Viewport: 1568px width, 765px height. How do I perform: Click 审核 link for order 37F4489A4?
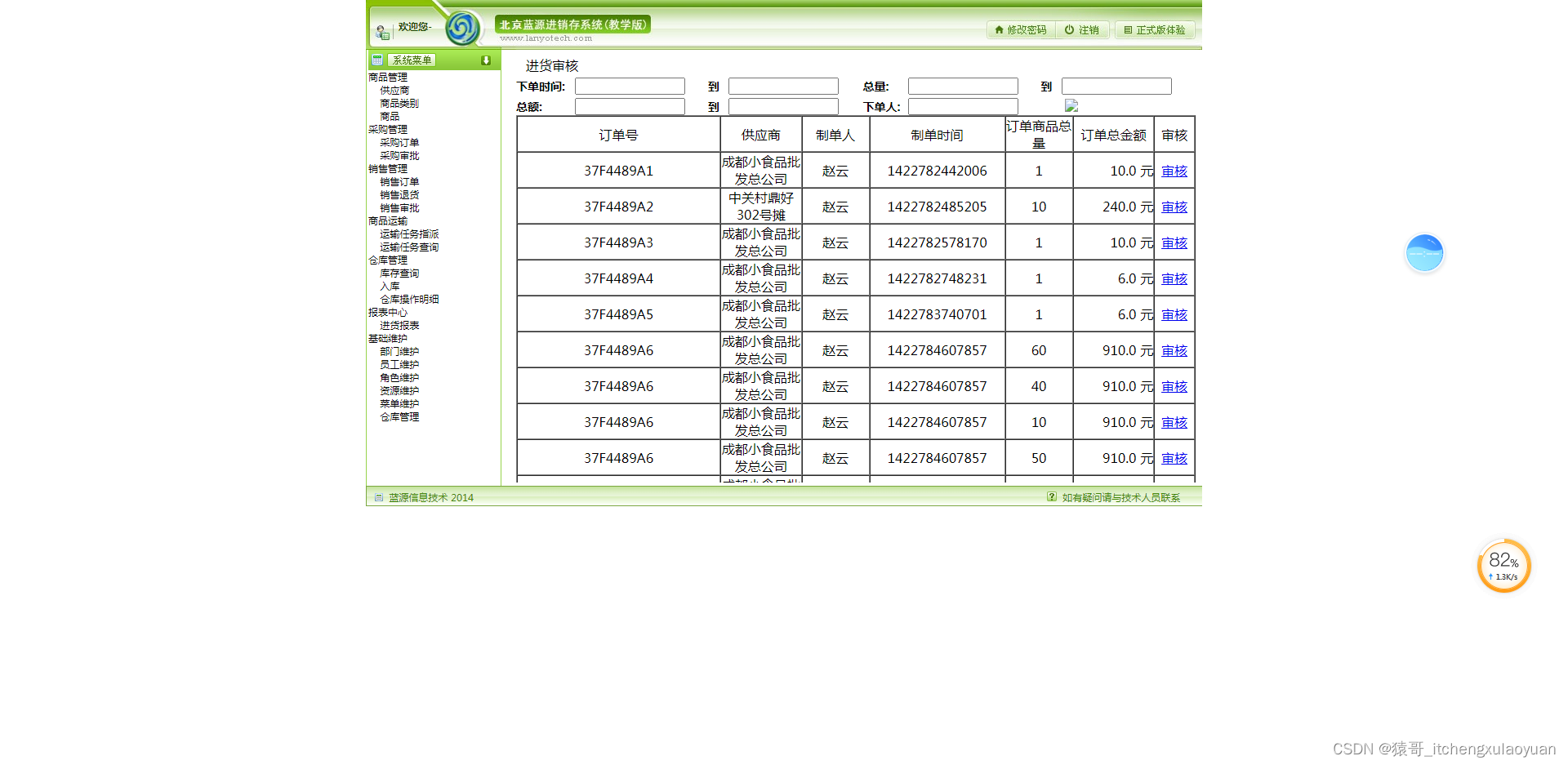tap(1174, 278)
